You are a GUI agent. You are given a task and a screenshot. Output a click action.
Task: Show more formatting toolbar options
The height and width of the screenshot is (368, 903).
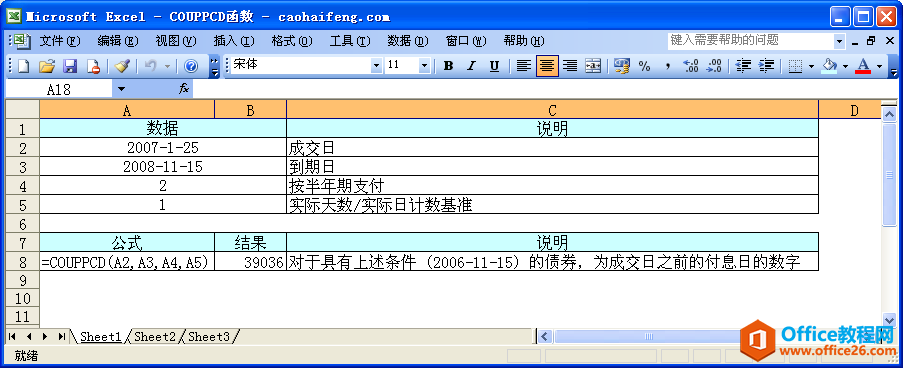click(x=893, y=66)
